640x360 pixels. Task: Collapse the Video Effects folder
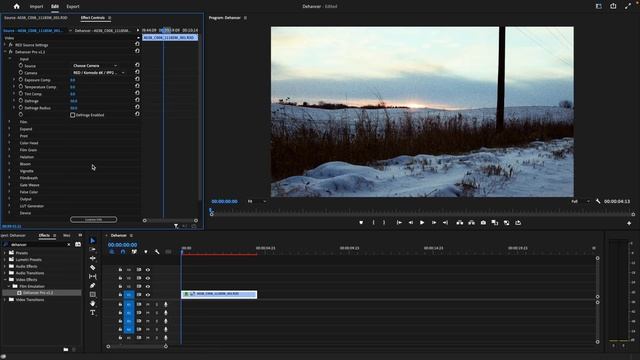tap(5, 280)
